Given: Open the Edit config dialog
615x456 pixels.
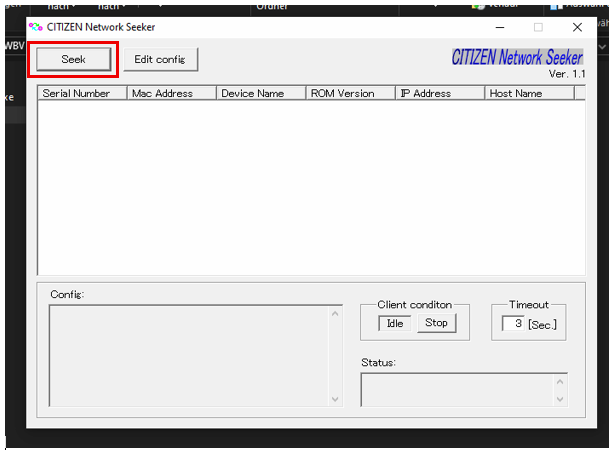Looking at the screenshot, I should click(160, 60).
